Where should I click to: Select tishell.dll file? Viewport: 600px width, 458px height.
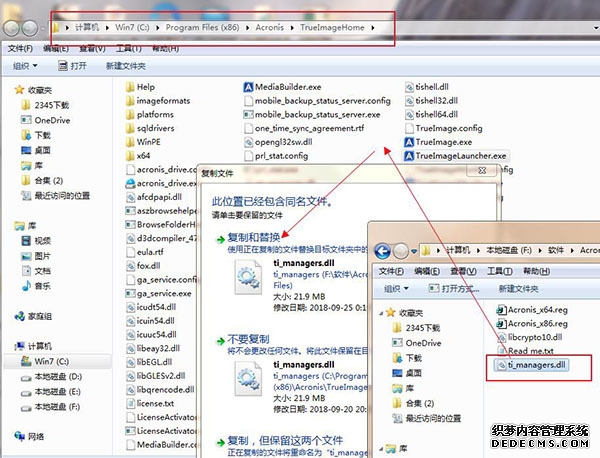(427, 87)
